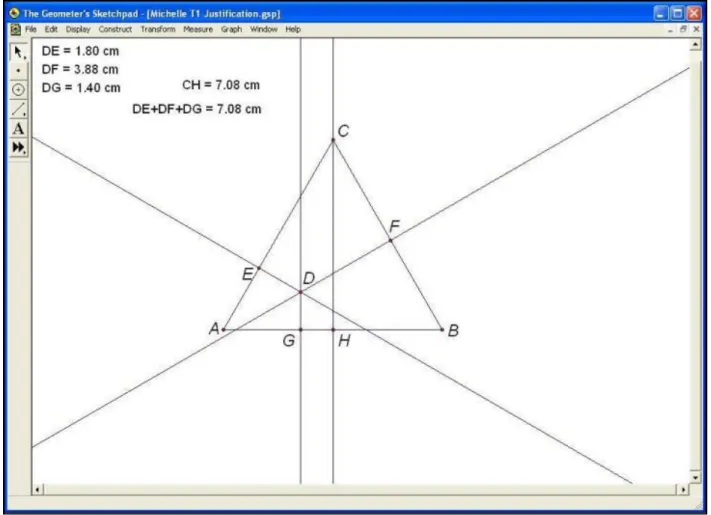Open the Display menu
This screenshot has width=711, height=515.
click(x=78, y=29)
